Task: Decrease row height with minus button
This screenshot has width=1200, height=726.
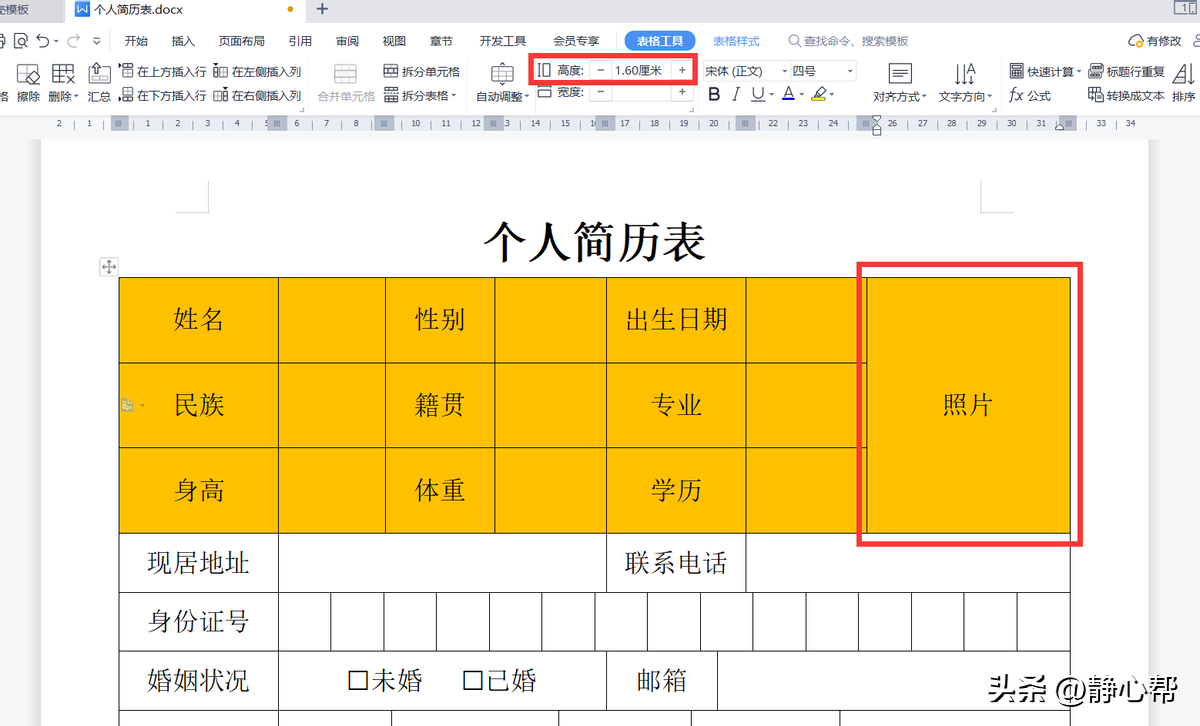Action: (x=600, y=70)
